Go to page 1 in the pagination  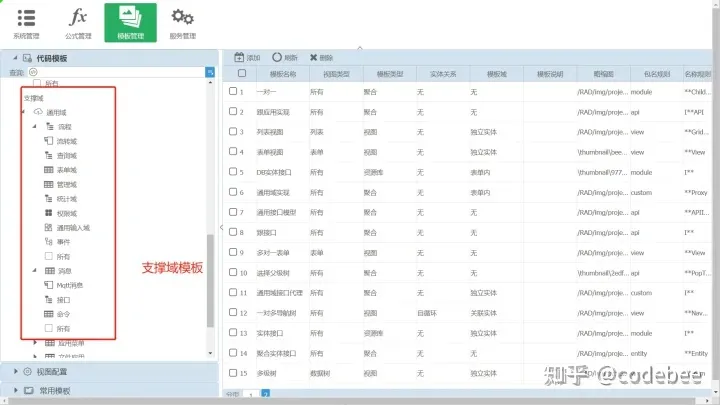point(251,394)
